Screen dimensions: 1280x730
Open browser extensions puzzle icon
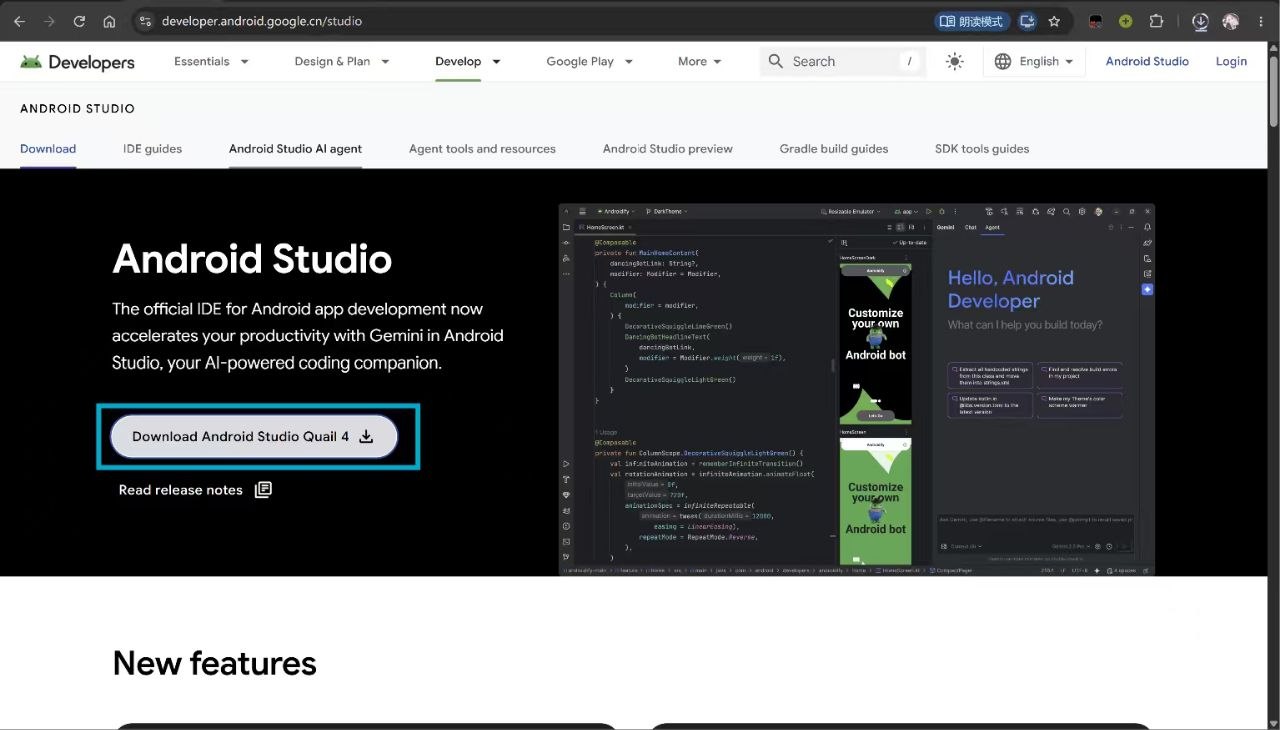pyautogui.click(x=1156, y=21)
